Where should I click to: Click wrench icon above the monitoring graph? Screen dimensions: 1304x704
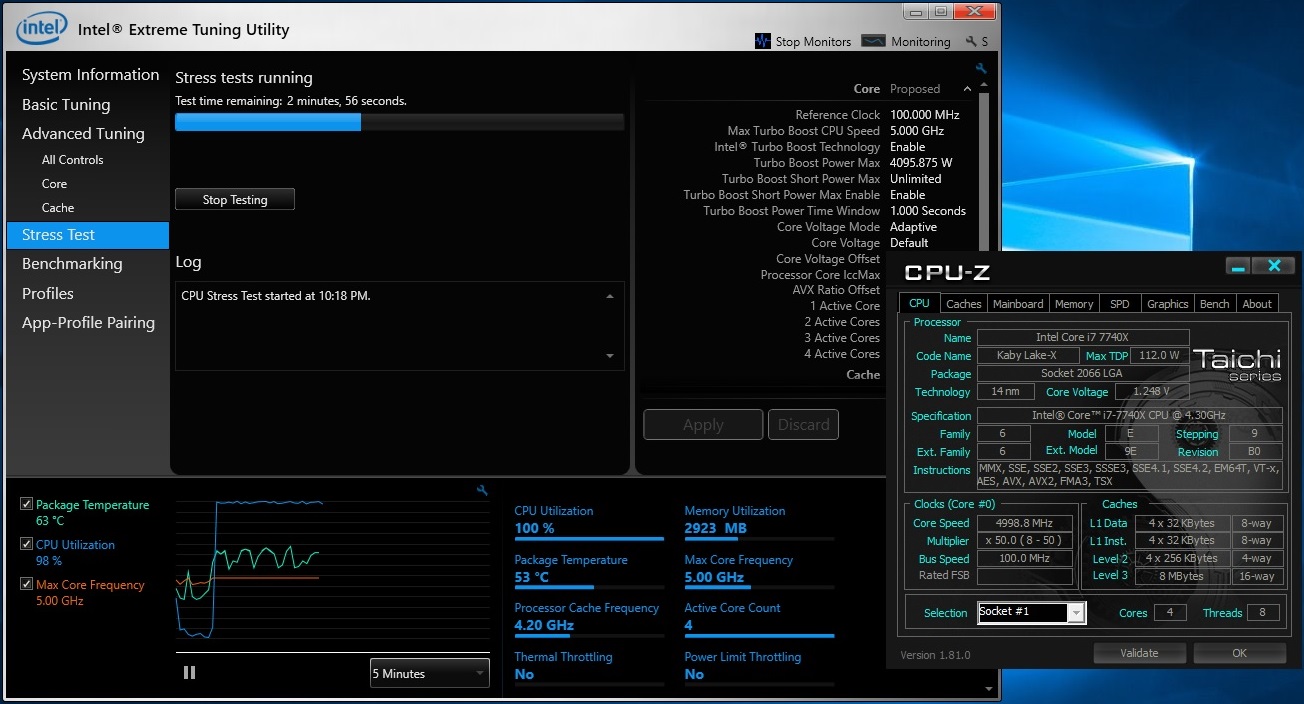point(482,490)
